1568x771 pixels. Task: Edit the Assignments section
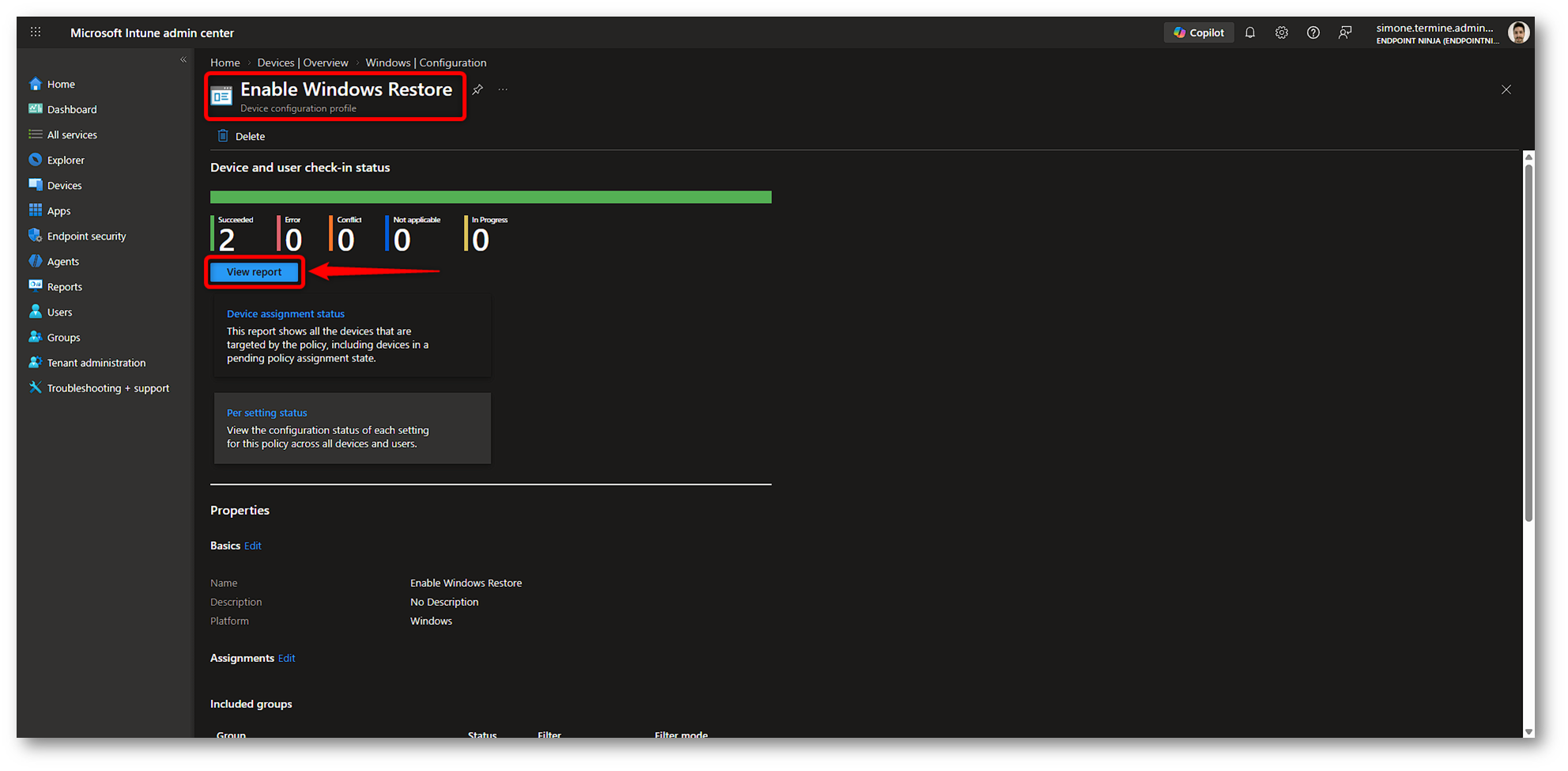[x=287, y=658]
